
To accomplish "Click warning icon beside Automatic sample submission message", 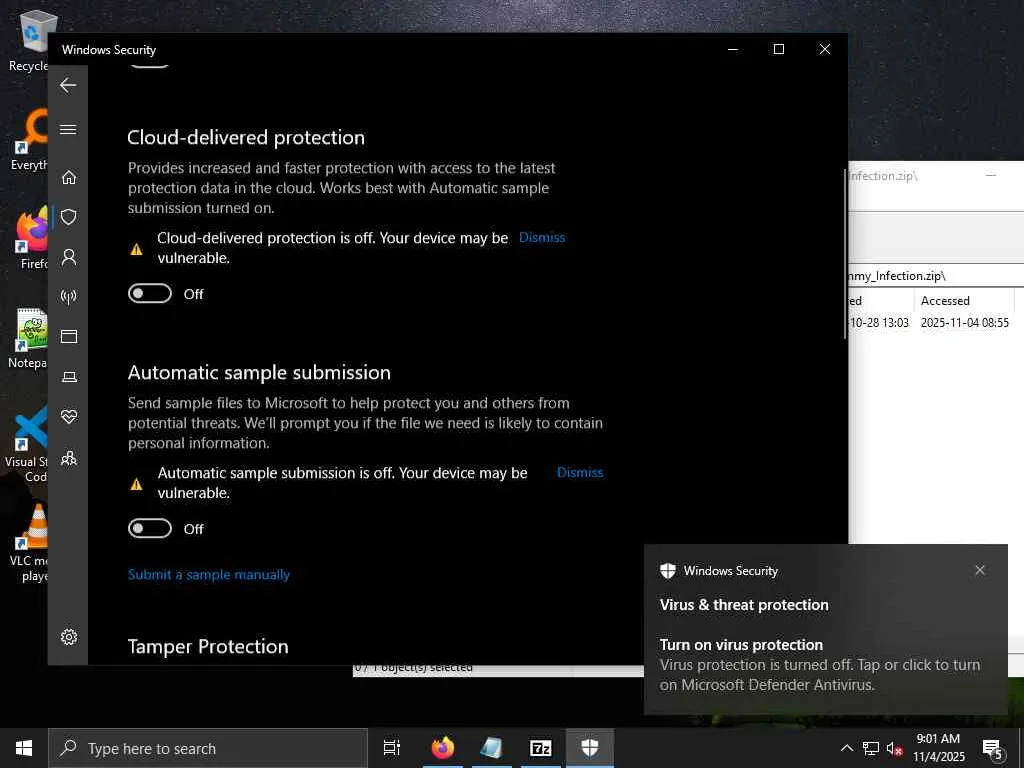I will 136,484.
